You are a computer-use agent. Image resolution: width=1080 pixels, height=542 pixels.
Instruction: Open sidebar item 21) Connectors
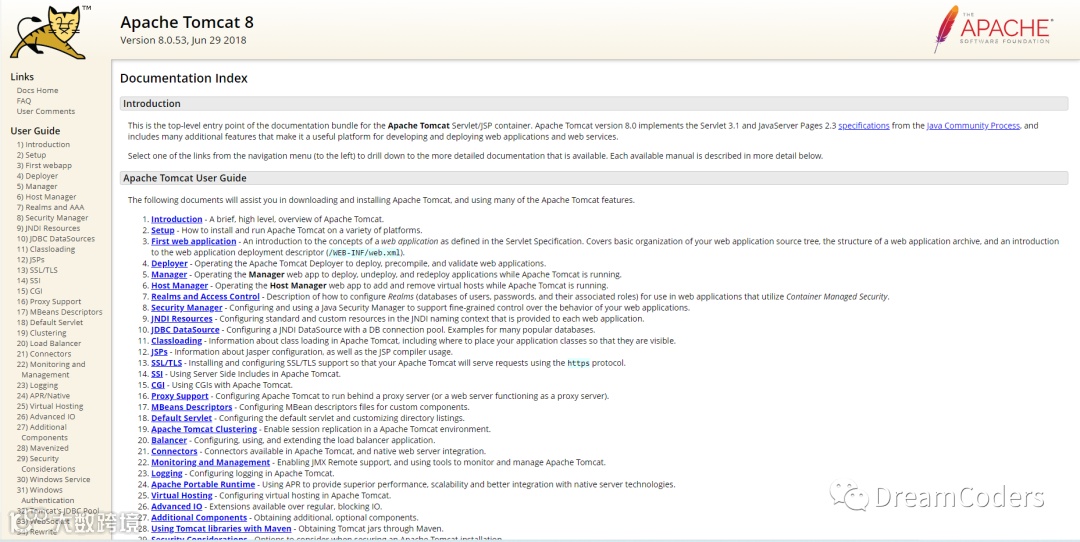pyautogui.click(x=44, y=353)
